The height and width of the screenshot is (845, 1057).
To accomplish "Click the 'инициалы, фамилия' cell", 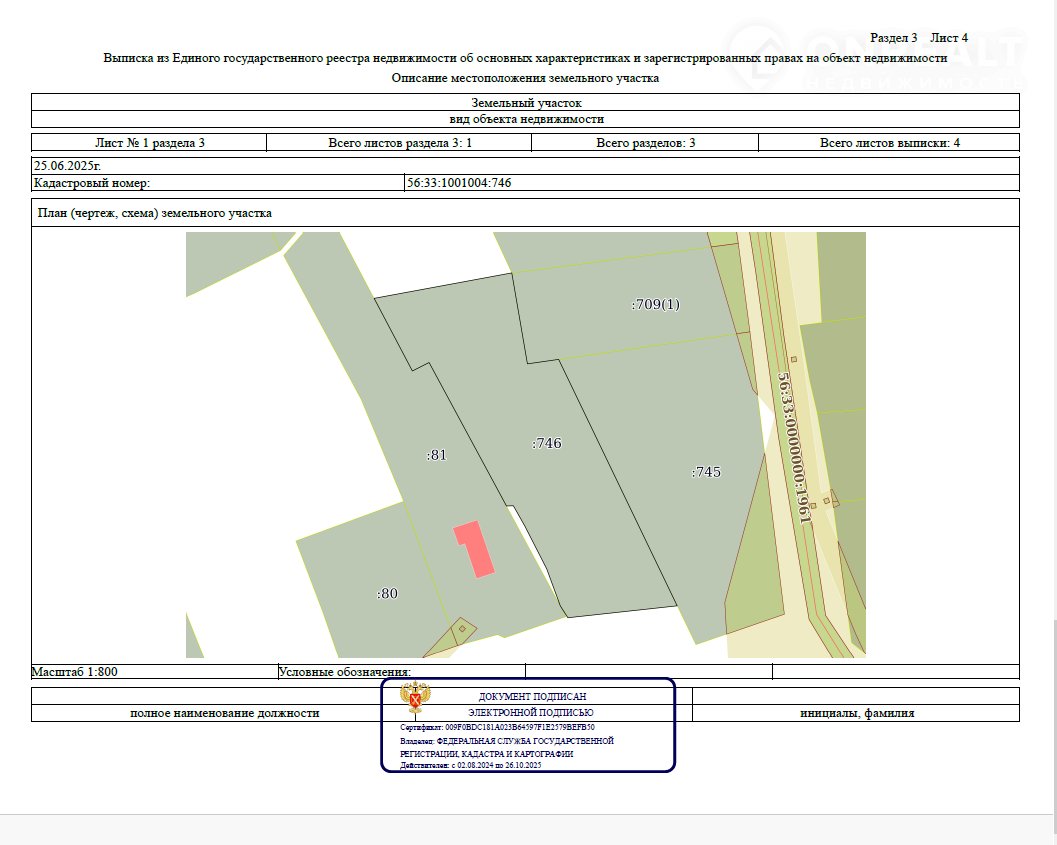I will 856,713.
